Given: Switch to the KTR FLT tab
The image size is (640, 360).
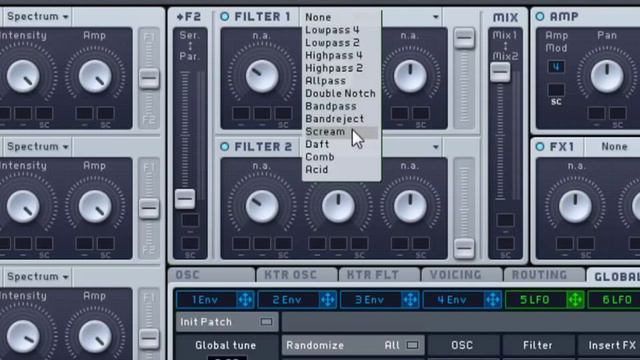Looking at the screenshot, I should (x=380, y=275).
